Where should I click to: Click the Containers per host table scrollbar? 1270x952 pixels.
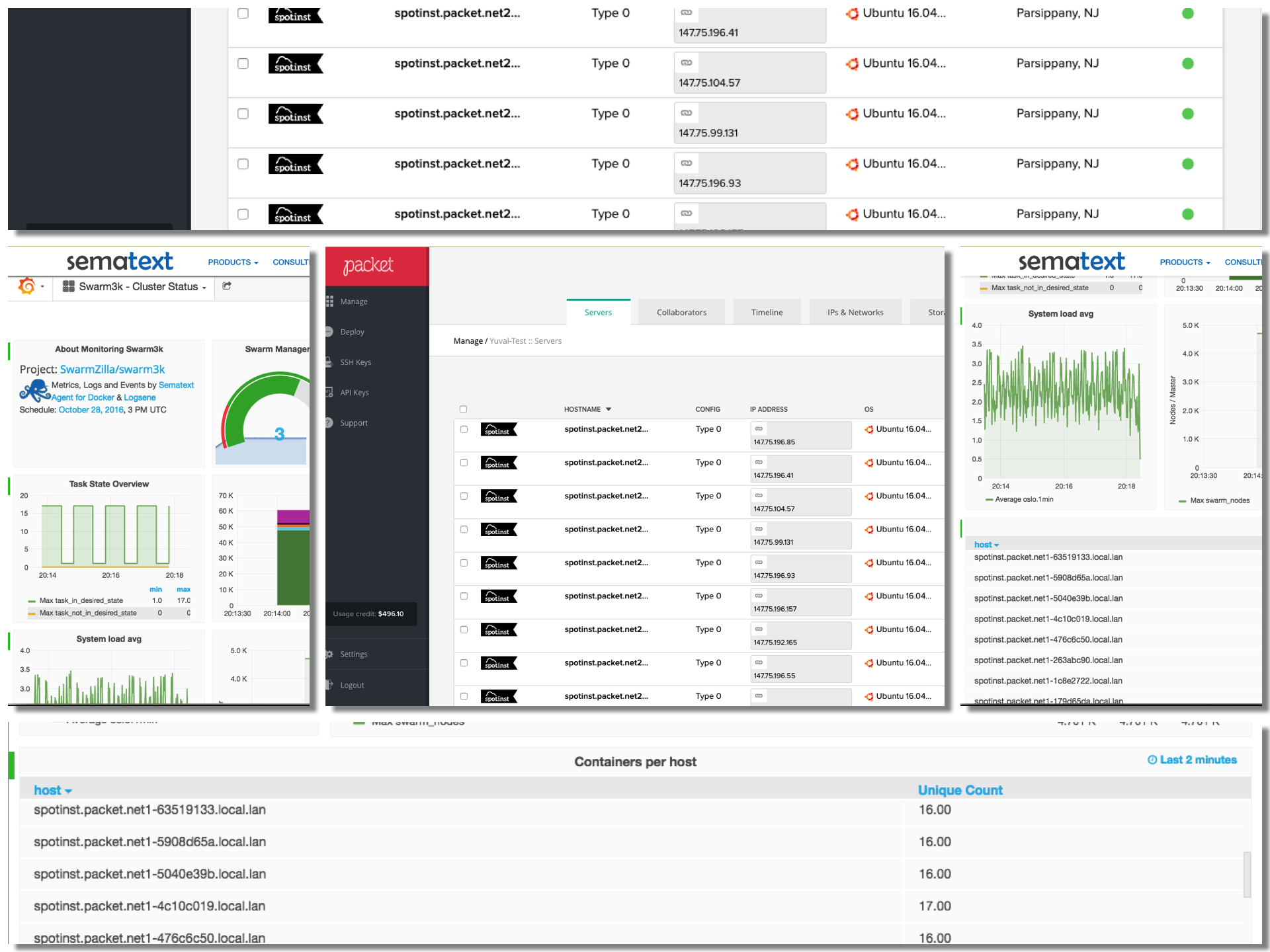click(x=1247, y=874)
